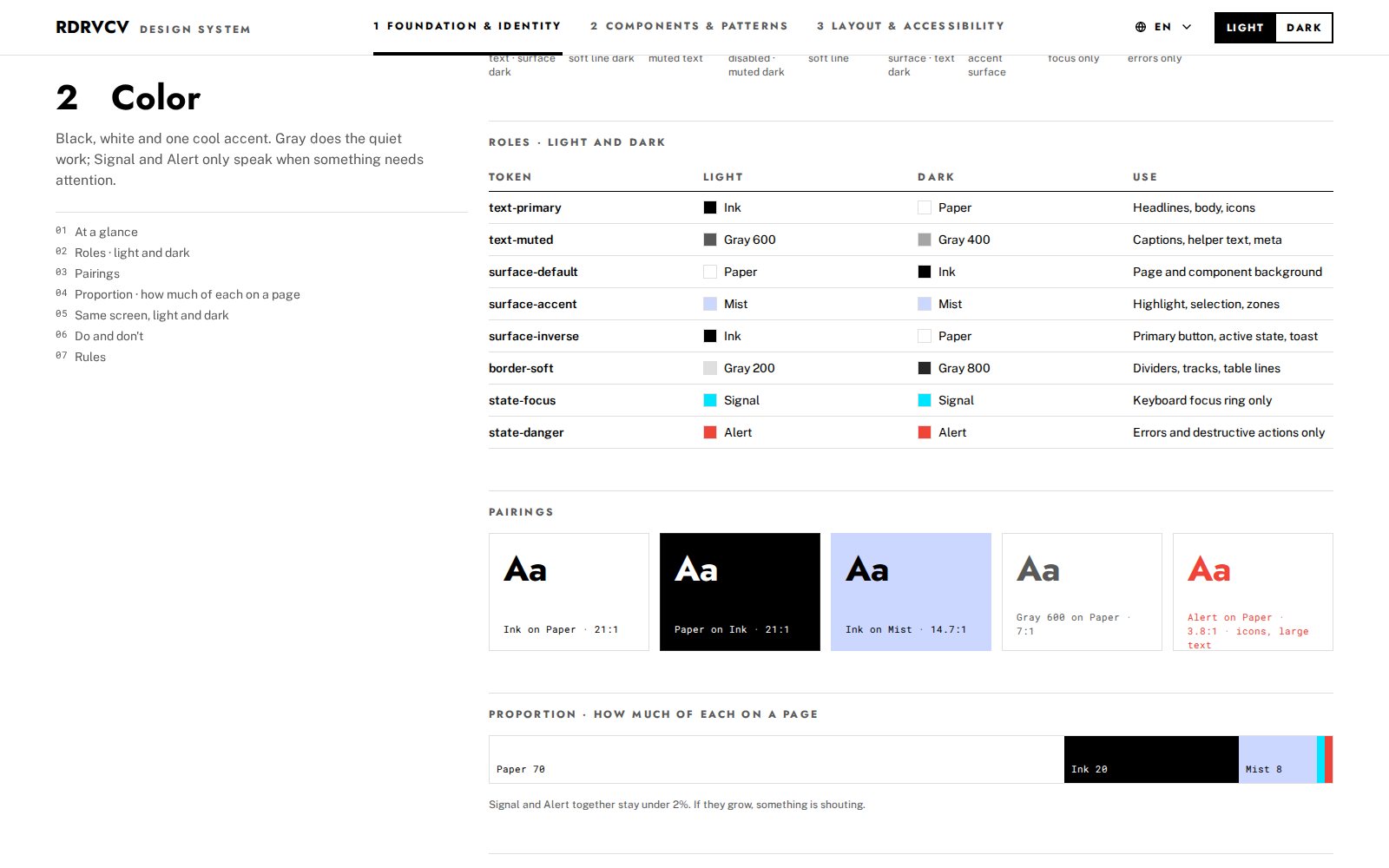Switch to Dark theme
The height and width of the screenshot is (868, 1389).
click(1304, 28)
